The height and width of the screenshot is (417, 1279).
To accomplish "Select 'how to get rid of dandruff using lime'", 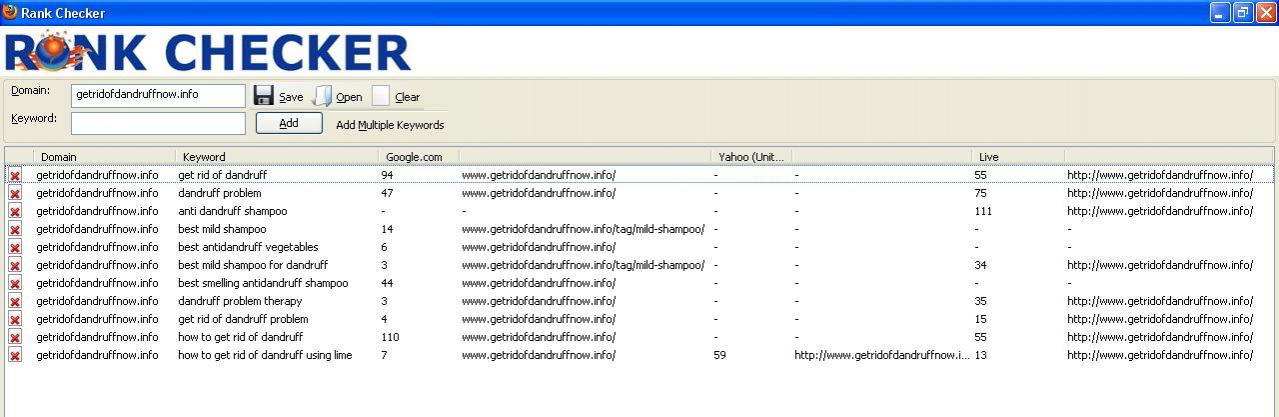I will [x=265, y=355].
